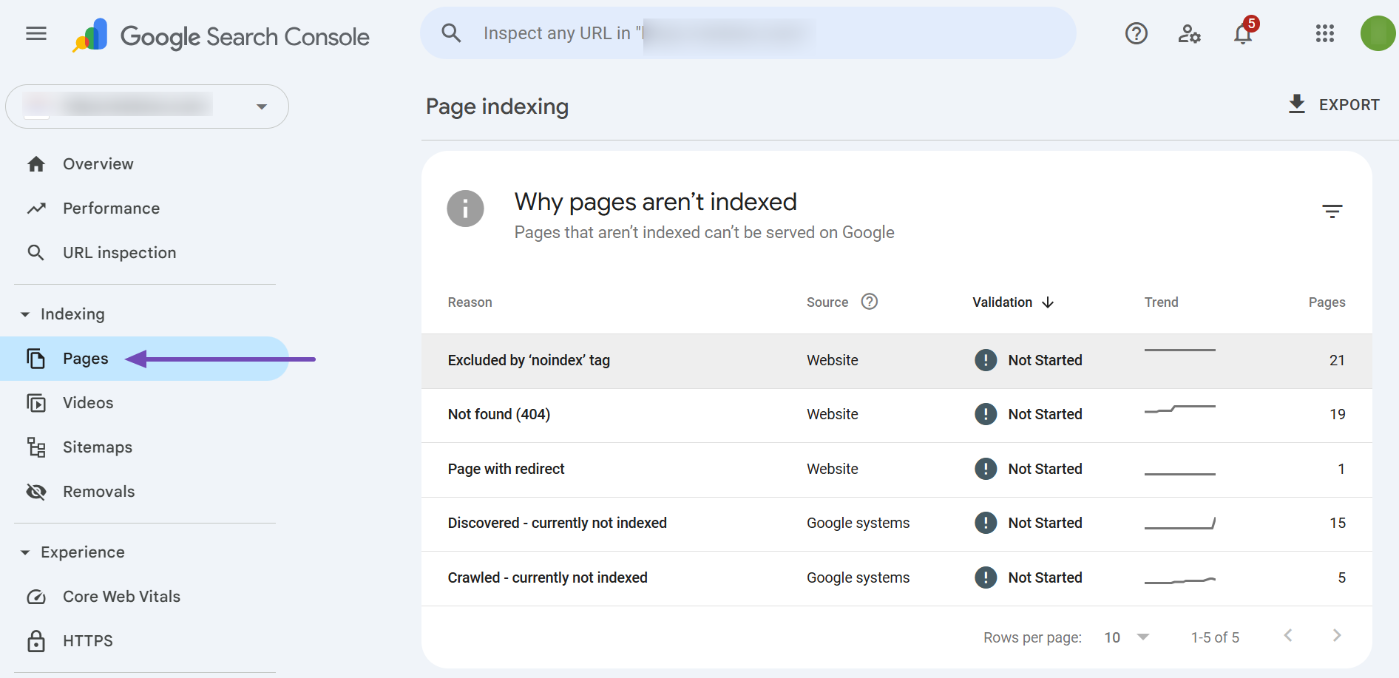Open Rows per page dropdown
Screen dimensions: 1399x678
pos(1127,637)
